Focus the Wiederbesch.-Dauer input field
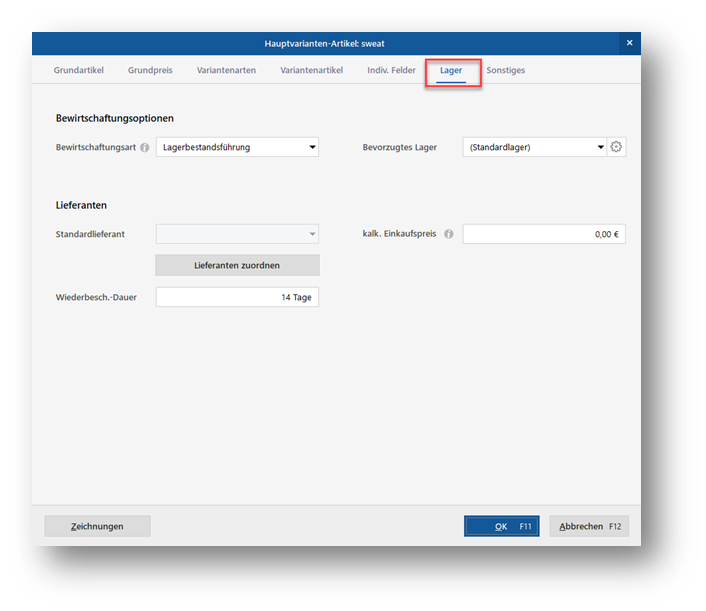Image resolution: width=706 pixels, height=611 pixels. (x=237, y=297)
